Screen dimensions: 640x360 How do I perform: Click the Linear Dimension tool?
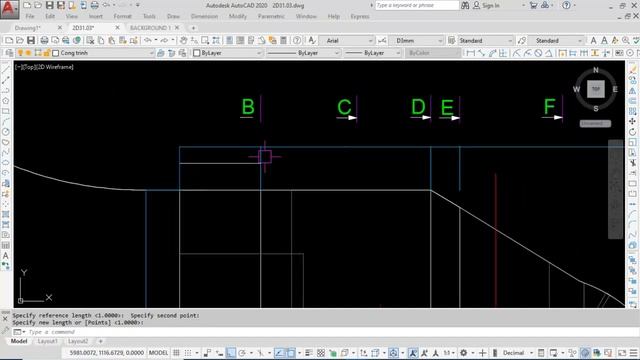coord(471,53)
